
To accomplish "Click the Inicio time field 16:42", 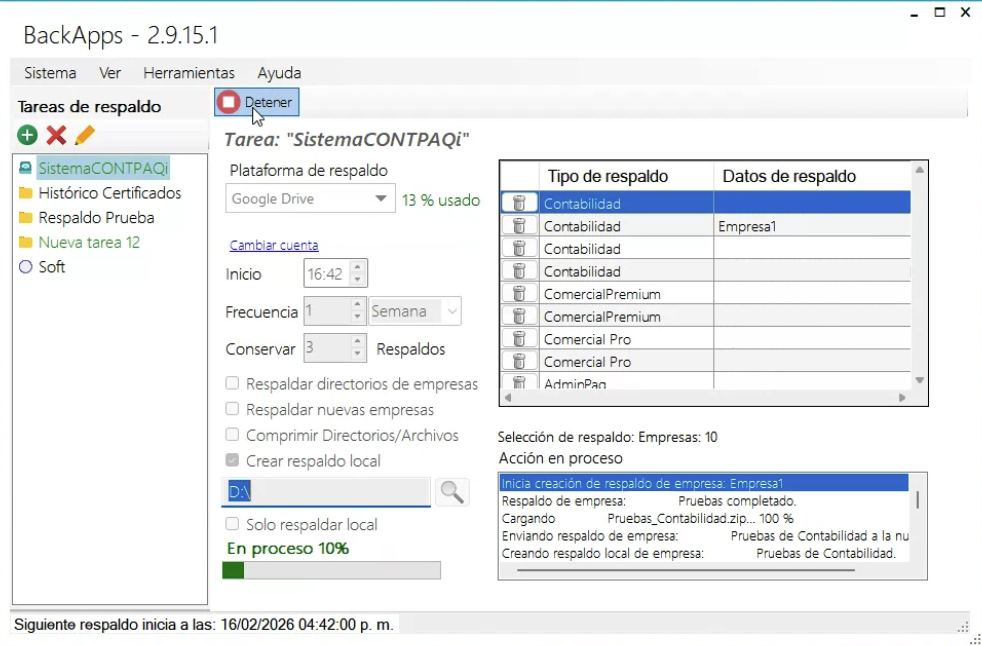I will (x=326, y=273).
